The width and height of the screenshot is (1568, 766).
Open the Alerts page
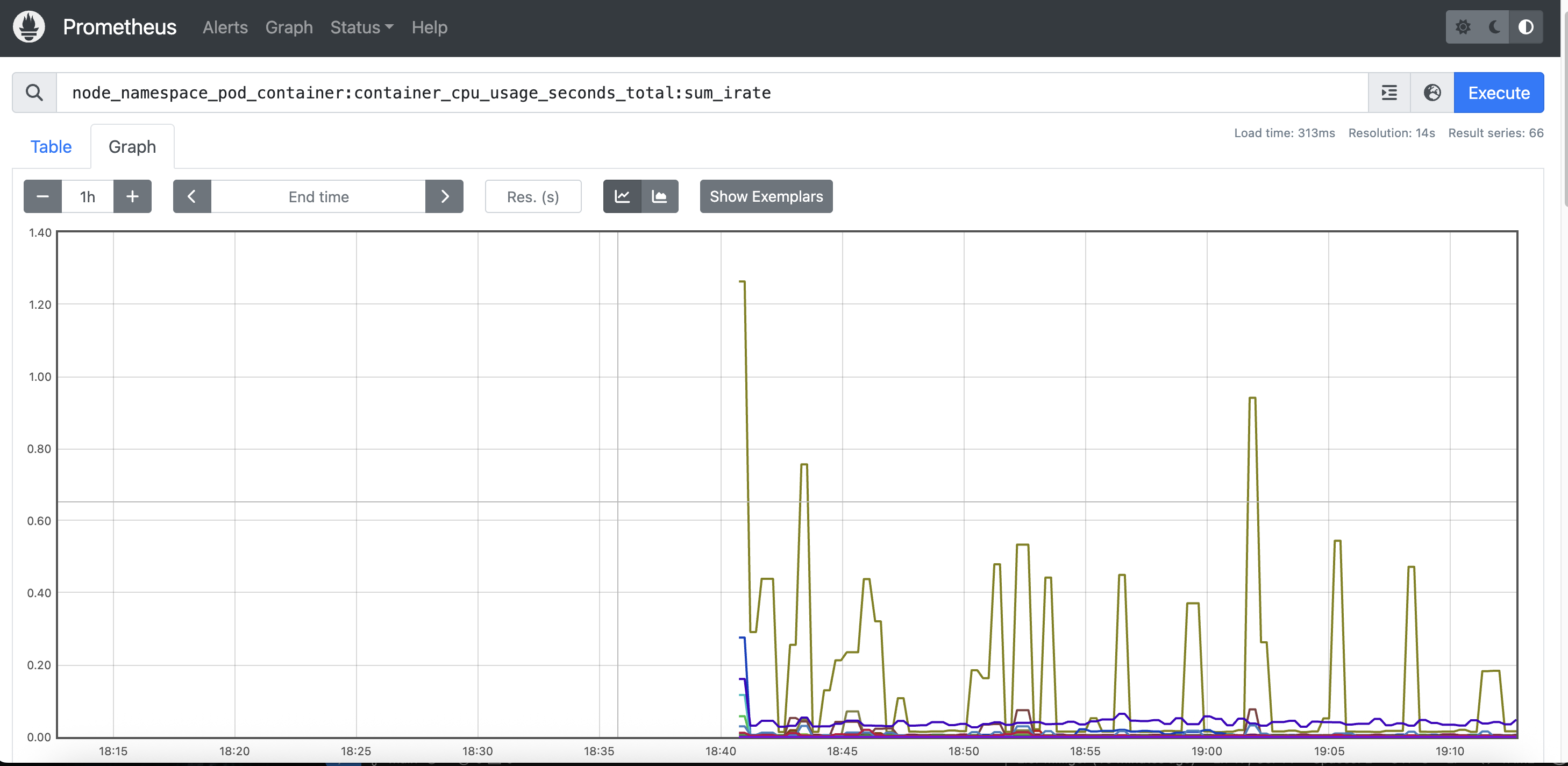point(225,27)
